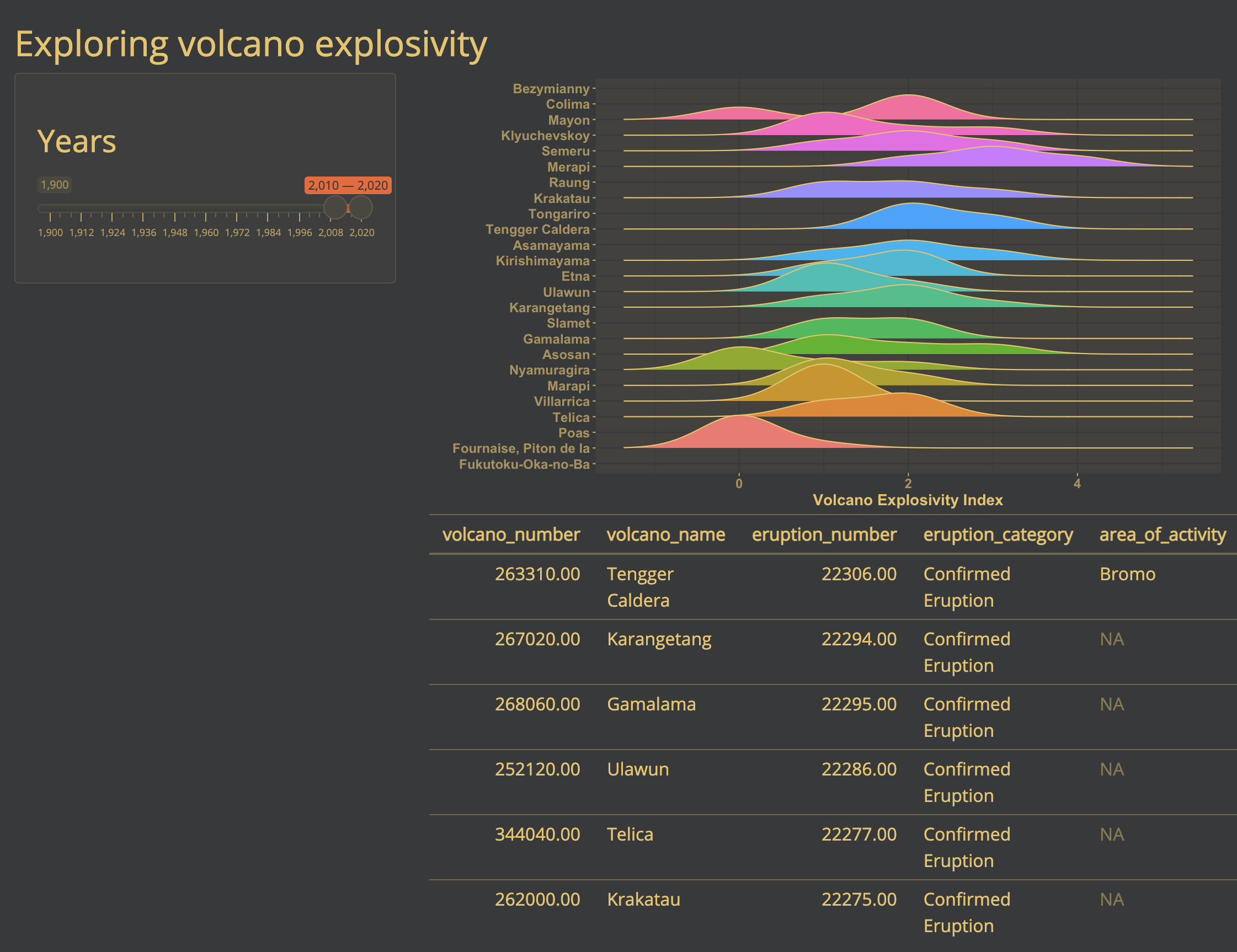Click the Kirishimayama axis label
The width and height of the screenshot is (1237, 952).
tap(542, 261)
